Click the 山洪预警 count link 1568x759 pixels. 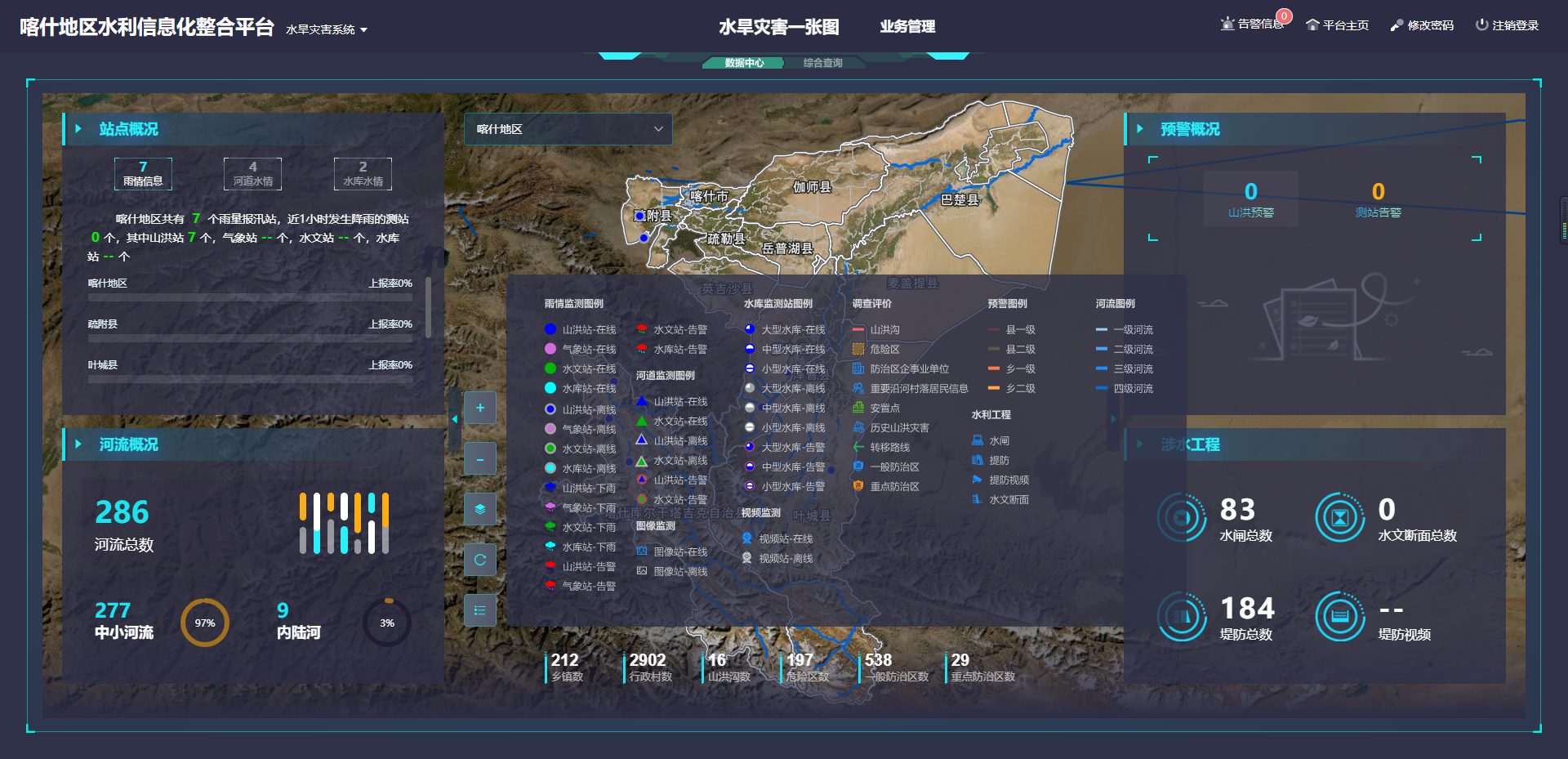coord(1250,199)
